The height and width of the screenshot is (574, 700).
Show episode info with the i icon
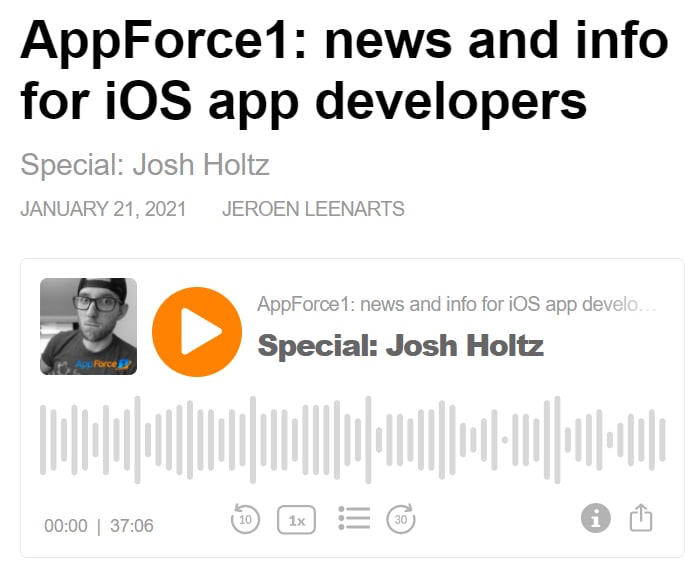tap(596, 518)
